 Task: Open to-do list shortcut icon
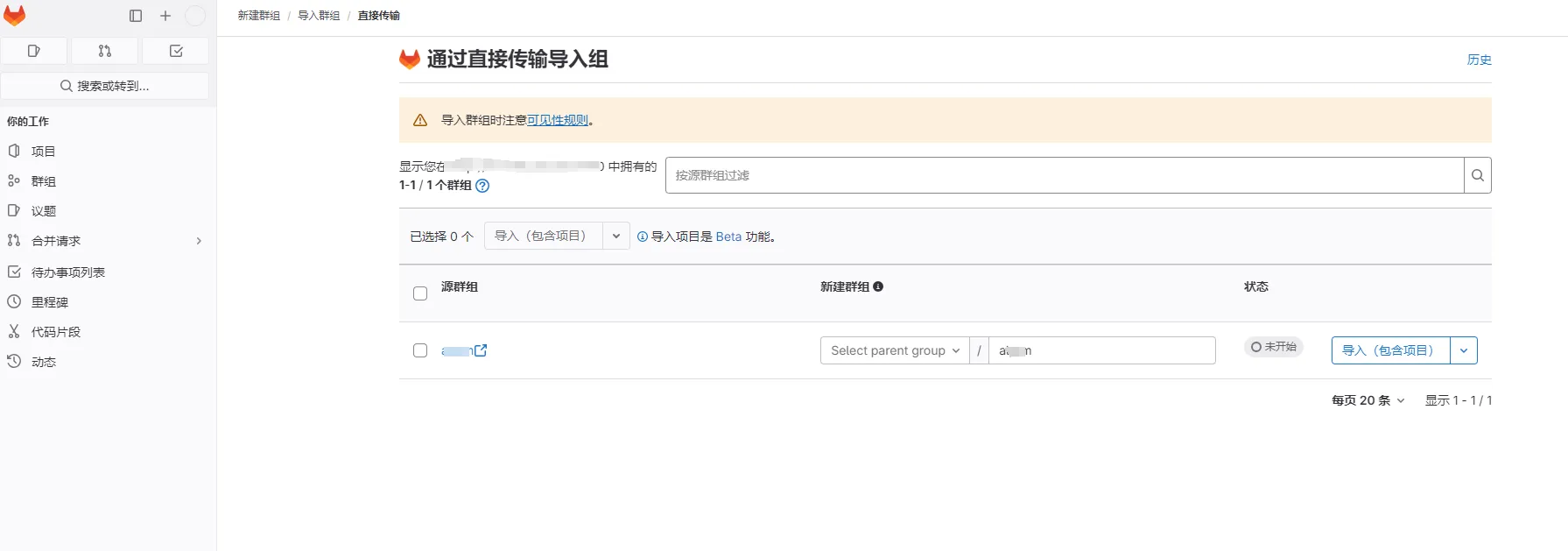point(176,51)
